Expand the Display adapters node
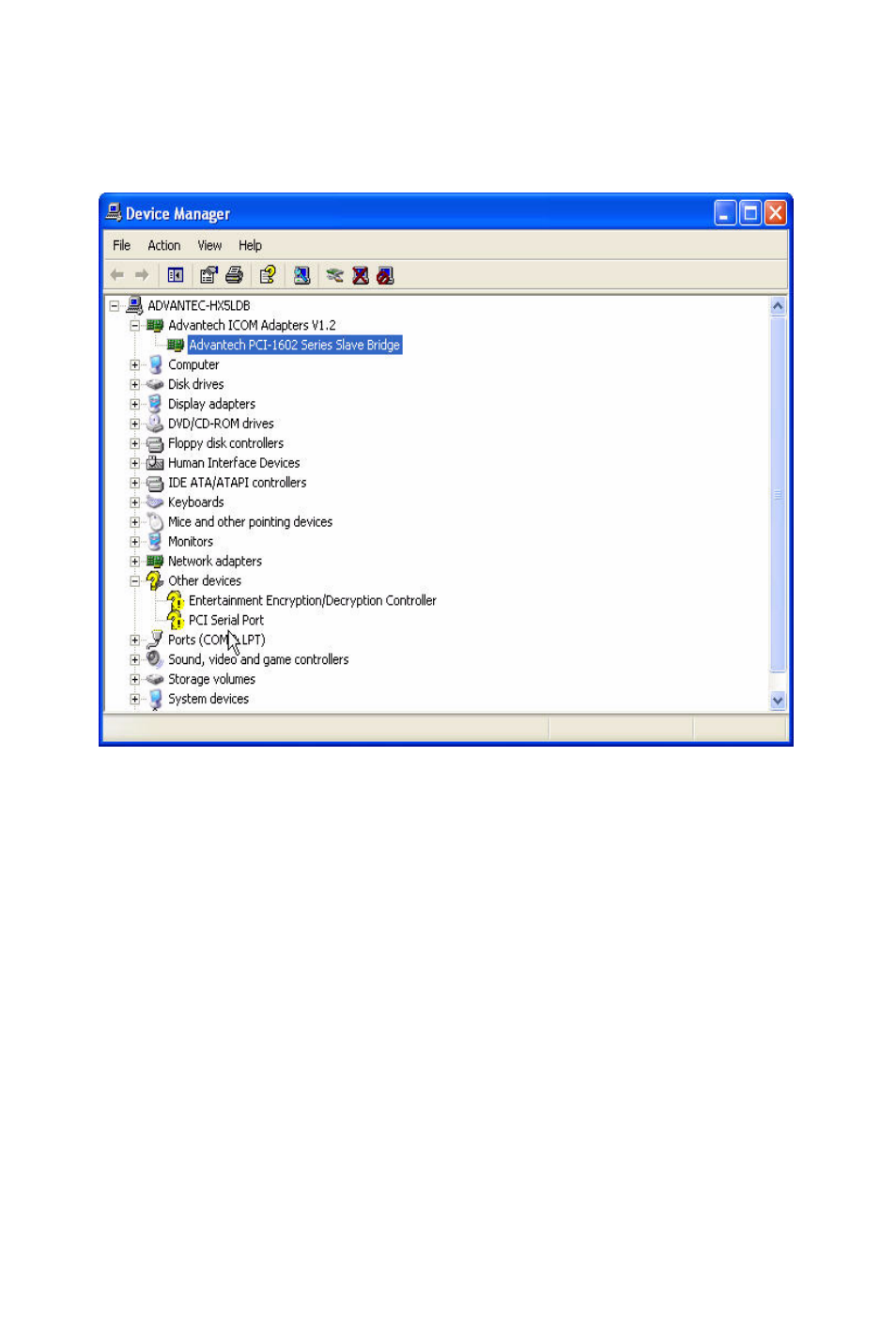 (135, 405)
